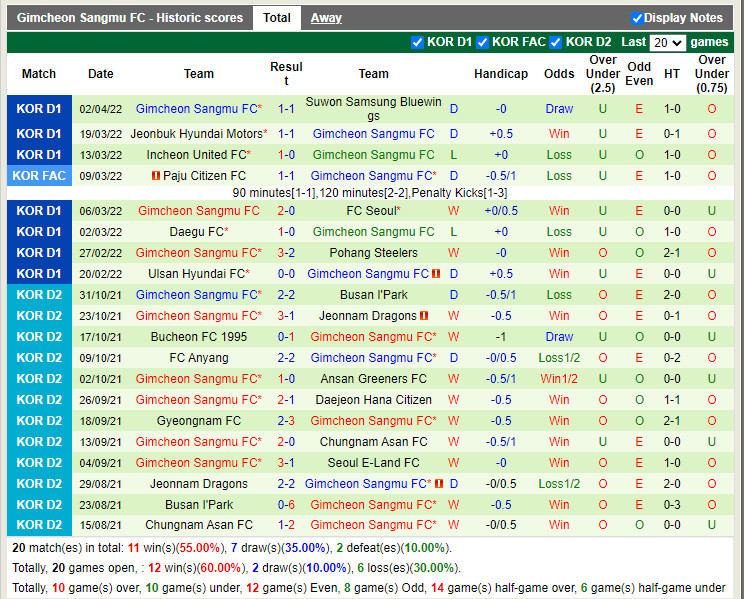Click the 20 match(es) in total summary
Viewport: 744px width, 599px height.
click(232, 548)
